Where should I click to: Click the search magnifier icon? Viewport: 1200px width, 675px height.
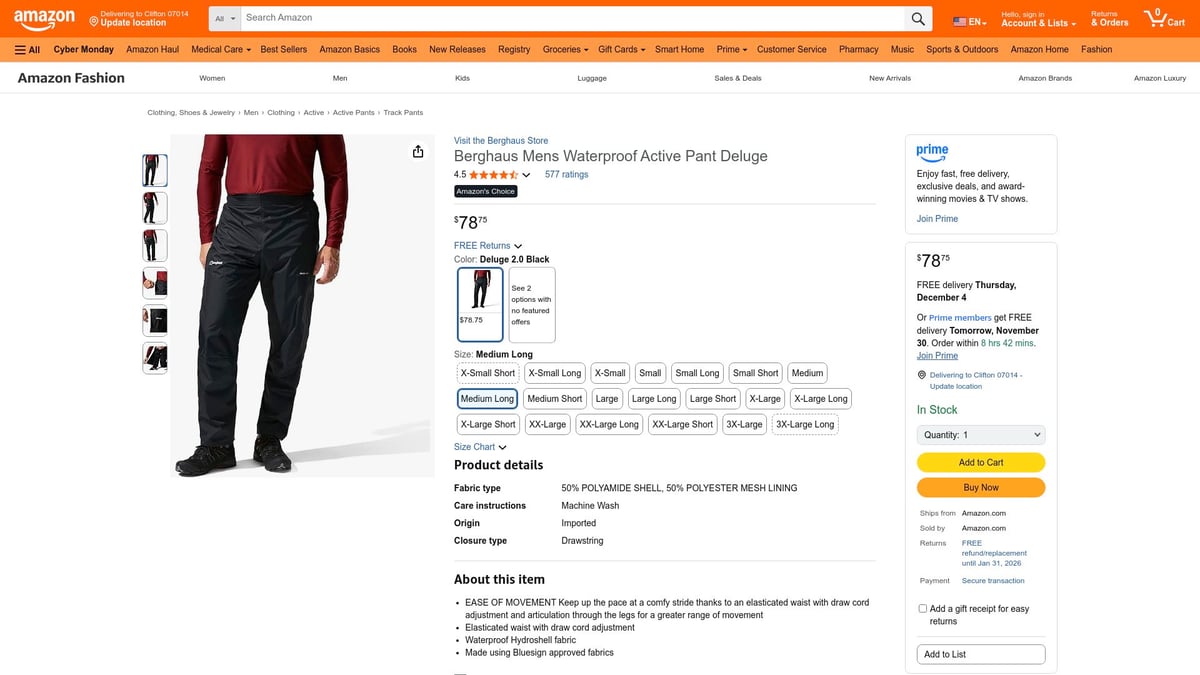(x=918, y=17)
